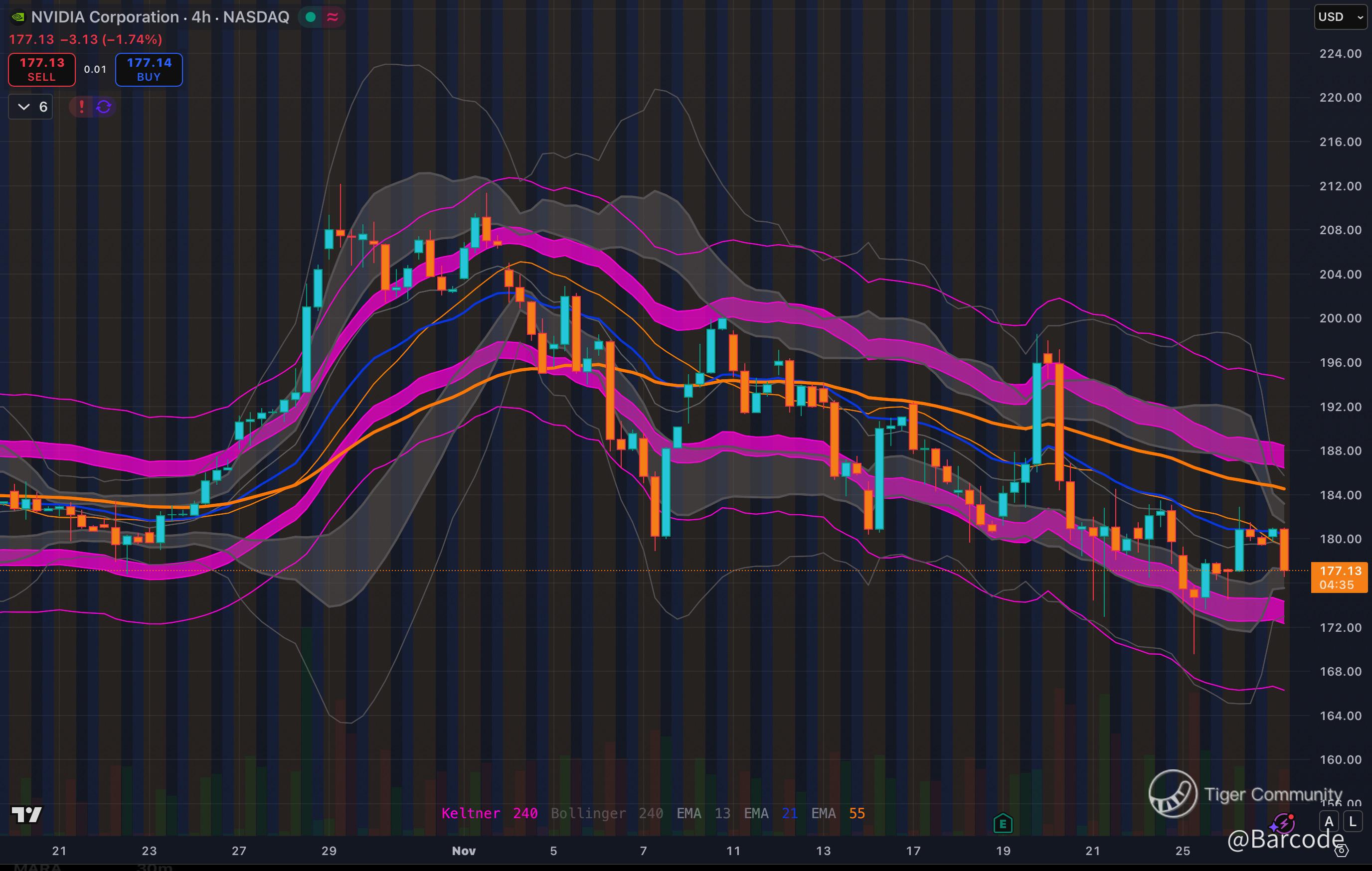The image size is (1372, 871).
Task: Toggle log scale L button
Action: pyautogui.click(x=1353, y=822)
